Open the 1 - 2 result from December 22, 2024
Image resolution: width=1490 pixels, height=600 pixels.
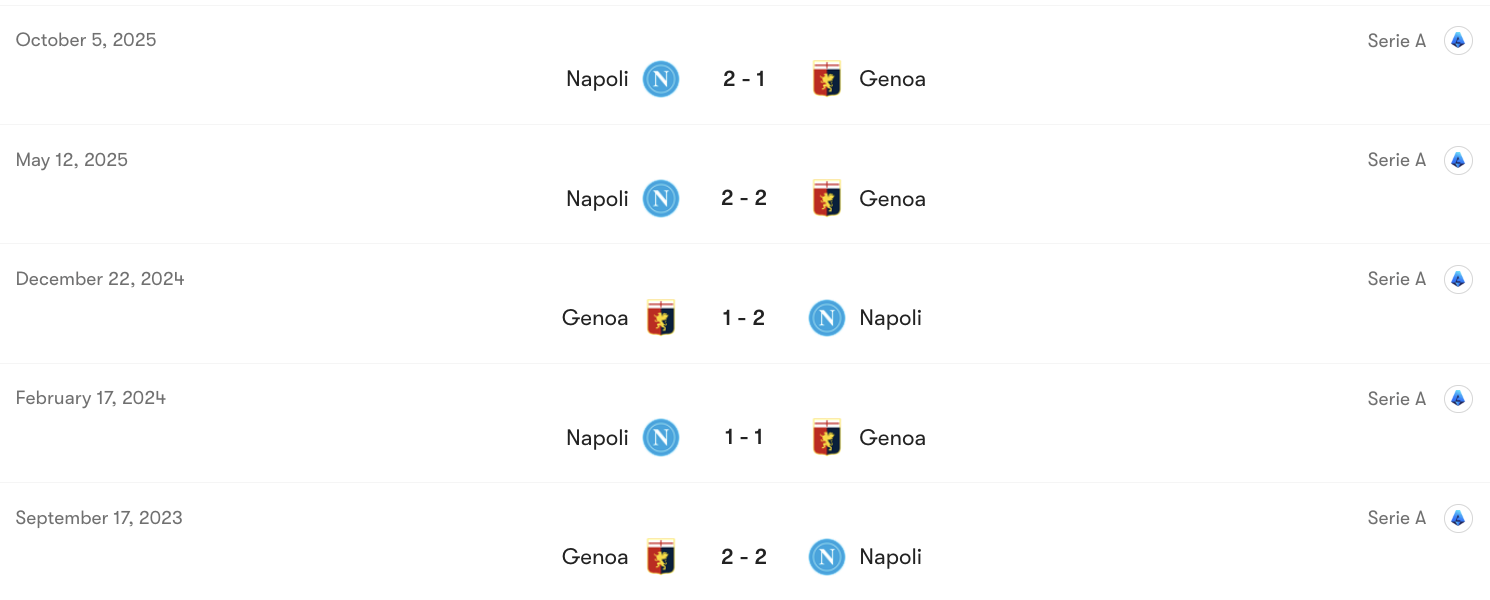tap(744, 317)
